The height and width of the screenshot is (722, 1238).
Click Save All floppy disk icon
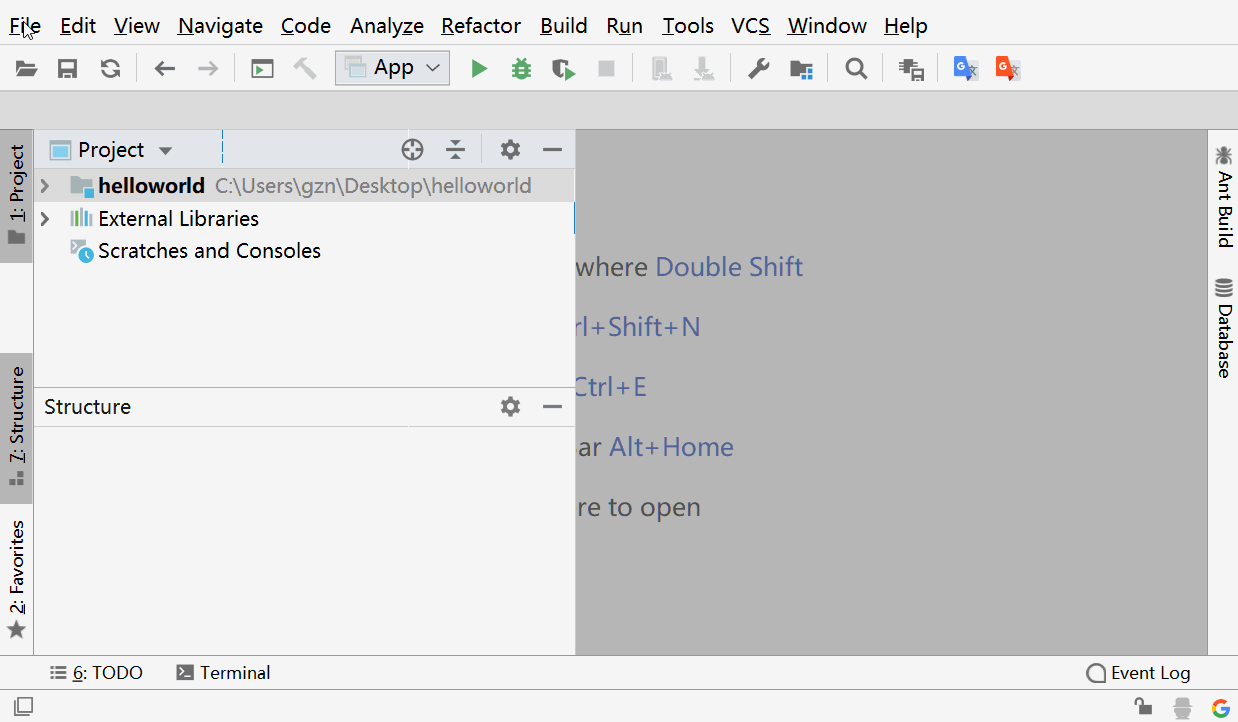click(68, 69)
